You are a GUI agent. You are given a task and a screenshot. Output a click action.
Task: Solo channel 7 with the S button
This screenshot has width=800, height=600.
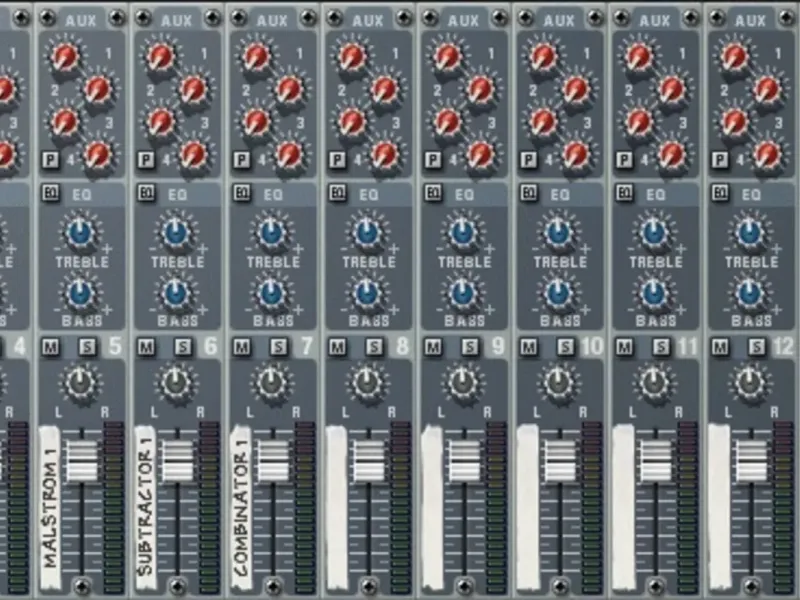tap(279, 347)
